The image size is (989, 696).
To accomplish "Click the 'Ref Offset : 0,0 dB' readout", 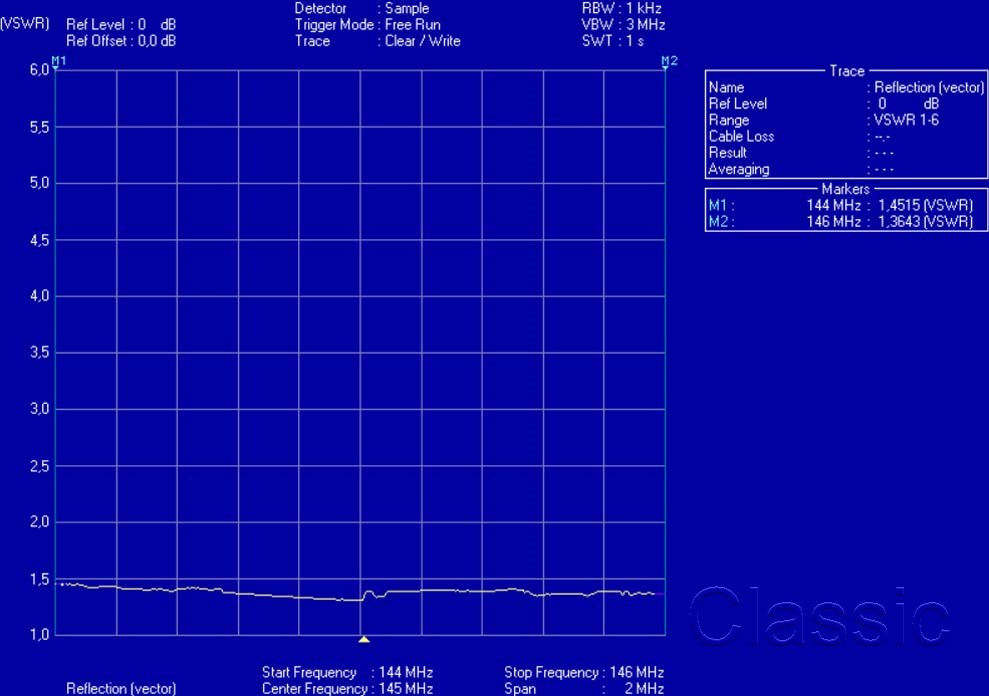I will (x=121, y=41).
